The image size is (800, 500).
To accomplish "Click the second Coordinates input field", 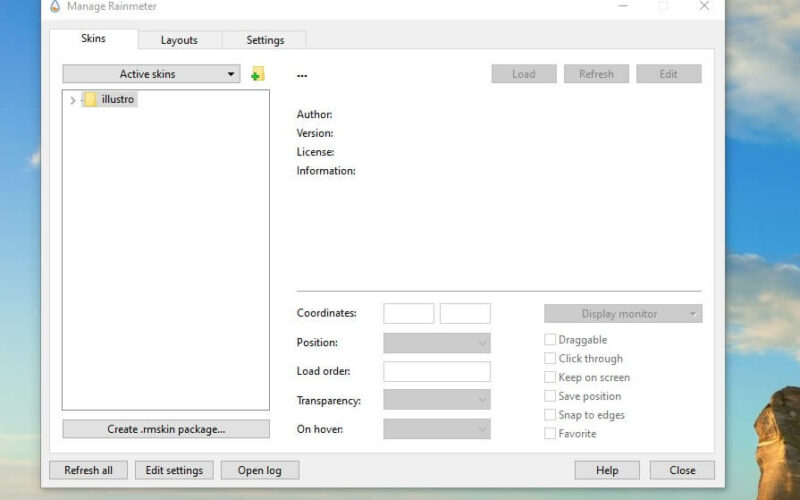I will point(465,313).
